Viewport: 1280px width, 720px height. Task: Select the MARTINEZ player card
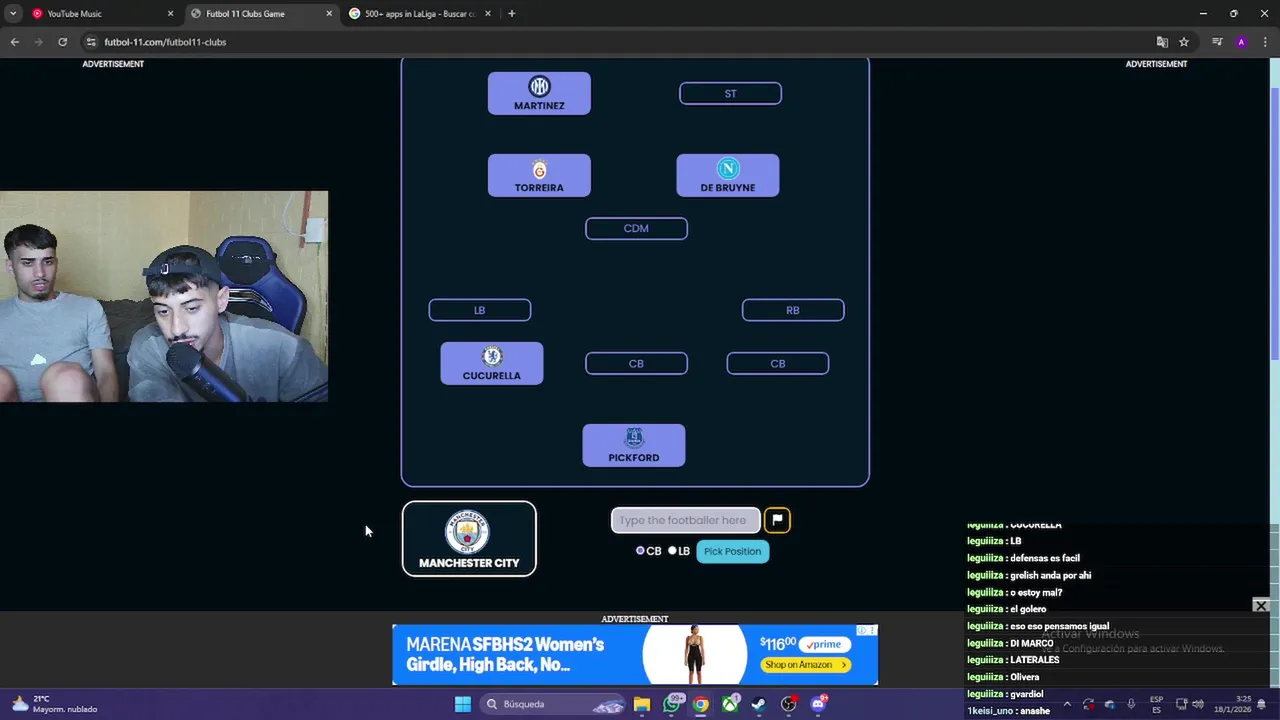[539, 93]
